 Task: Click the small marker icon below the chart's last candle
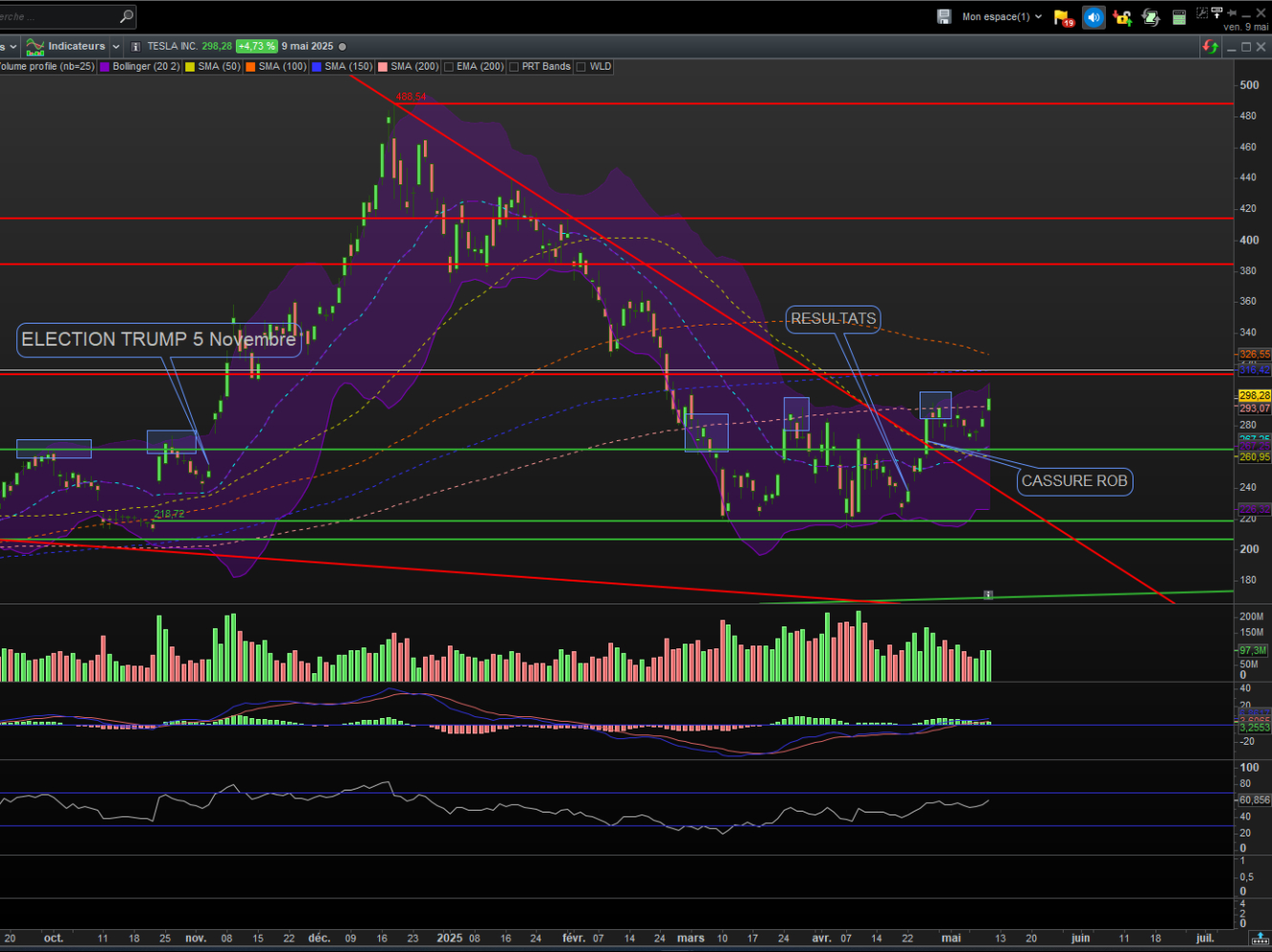(x=988, y=595)
